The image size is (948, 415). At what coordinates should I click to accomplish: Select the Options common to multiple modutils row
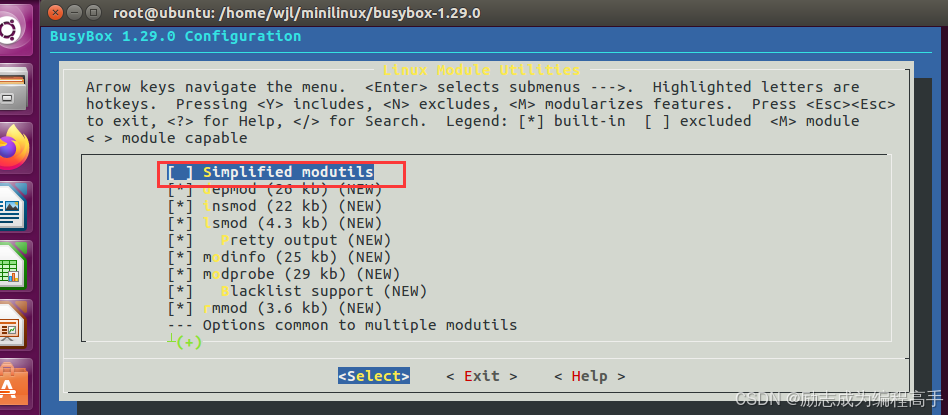342,325
